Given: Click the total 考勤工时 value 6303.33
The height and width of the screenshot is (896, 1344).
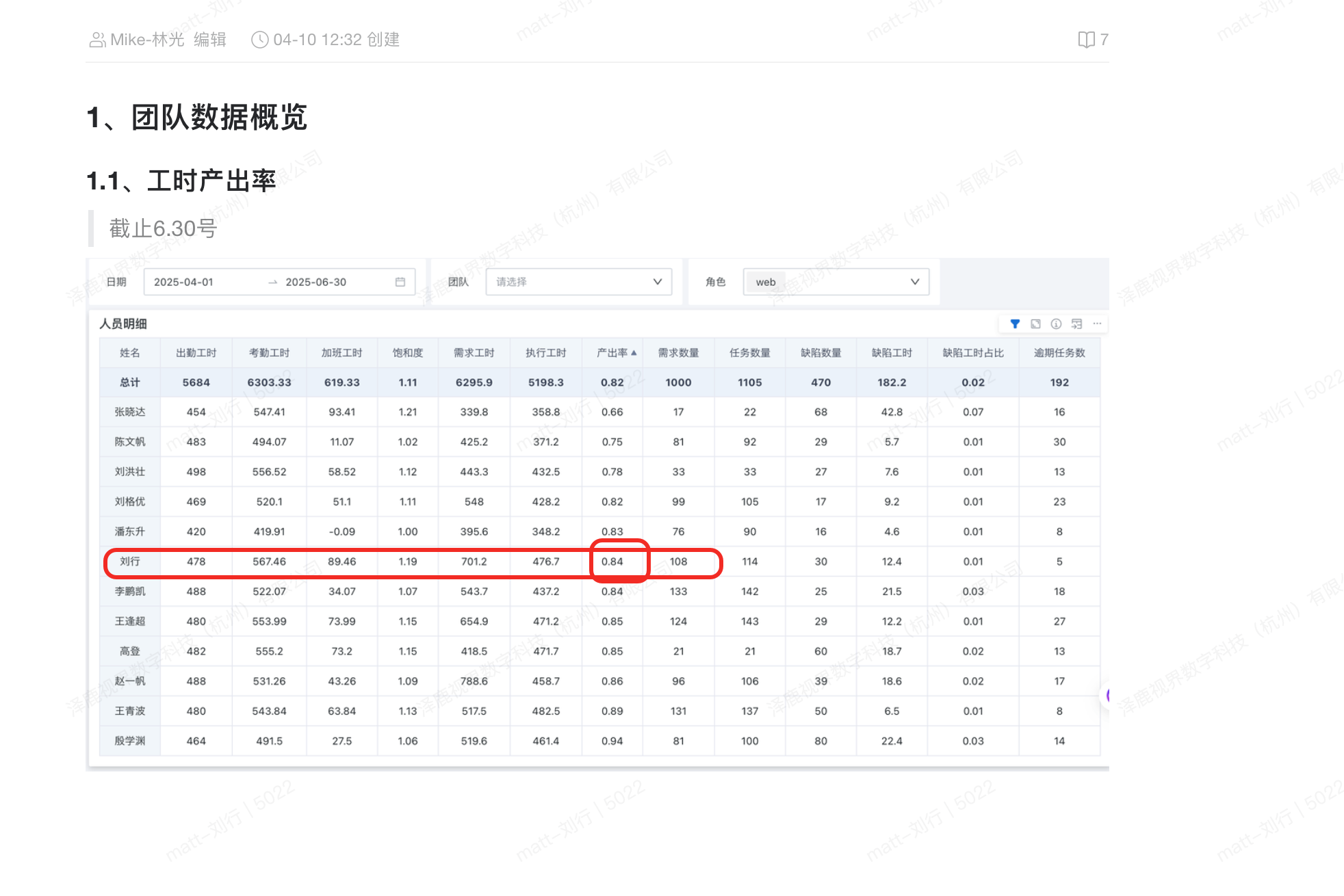Looking at the screenshot, I should pyautogui.click(x=269, y=382).
